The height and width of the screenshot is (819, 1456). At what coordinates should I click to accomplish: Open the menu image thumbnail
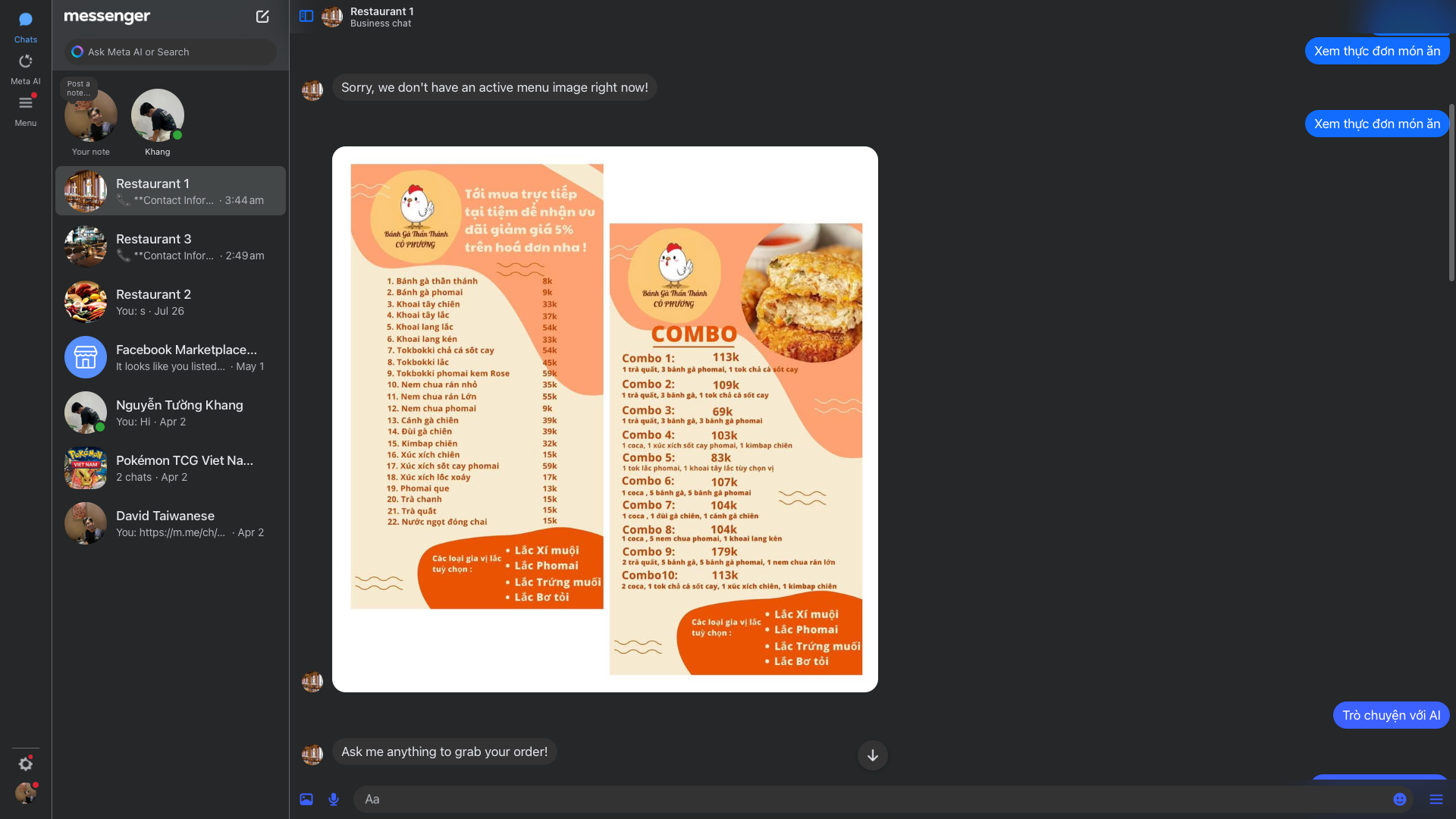(x=605, y=419)
